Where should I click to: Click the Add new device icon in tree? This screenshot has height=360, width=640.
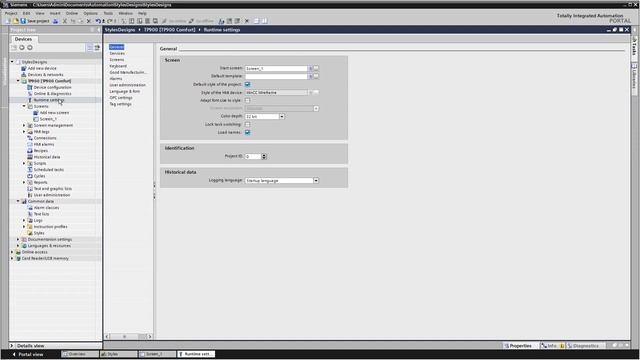coord(24,69)
